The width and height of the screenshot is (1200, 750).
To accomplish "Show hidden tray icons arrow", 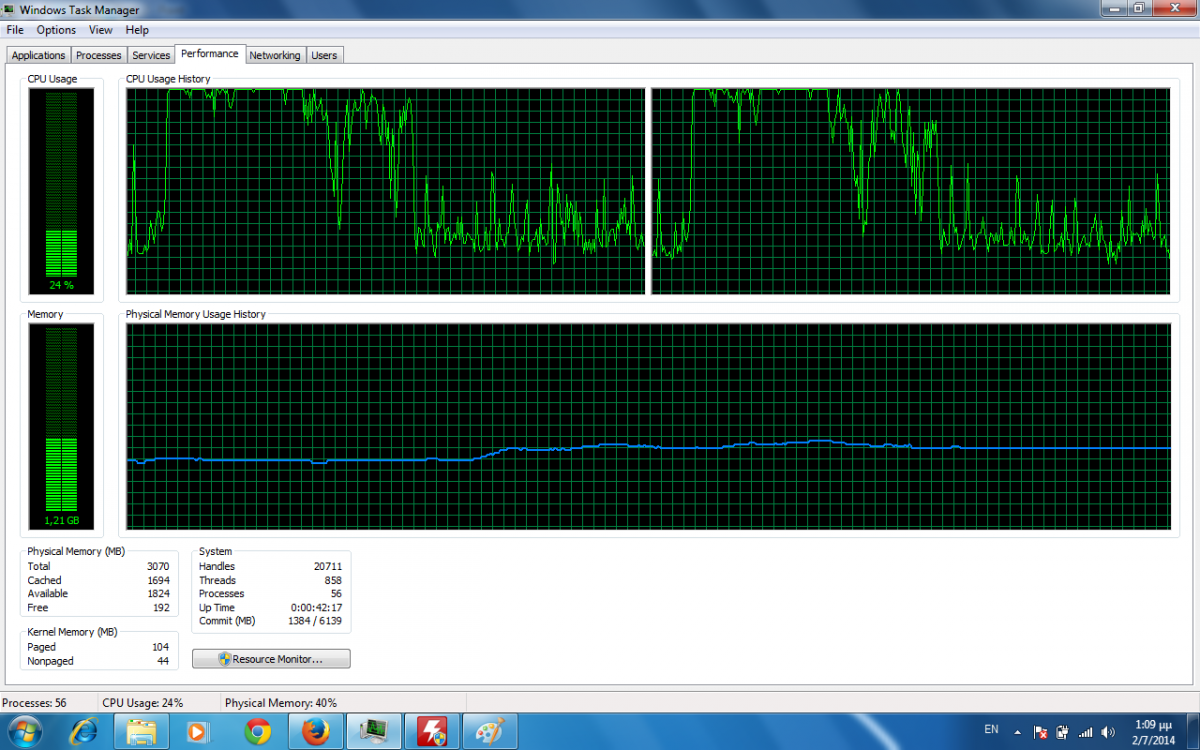I will tap(1017, 732).
